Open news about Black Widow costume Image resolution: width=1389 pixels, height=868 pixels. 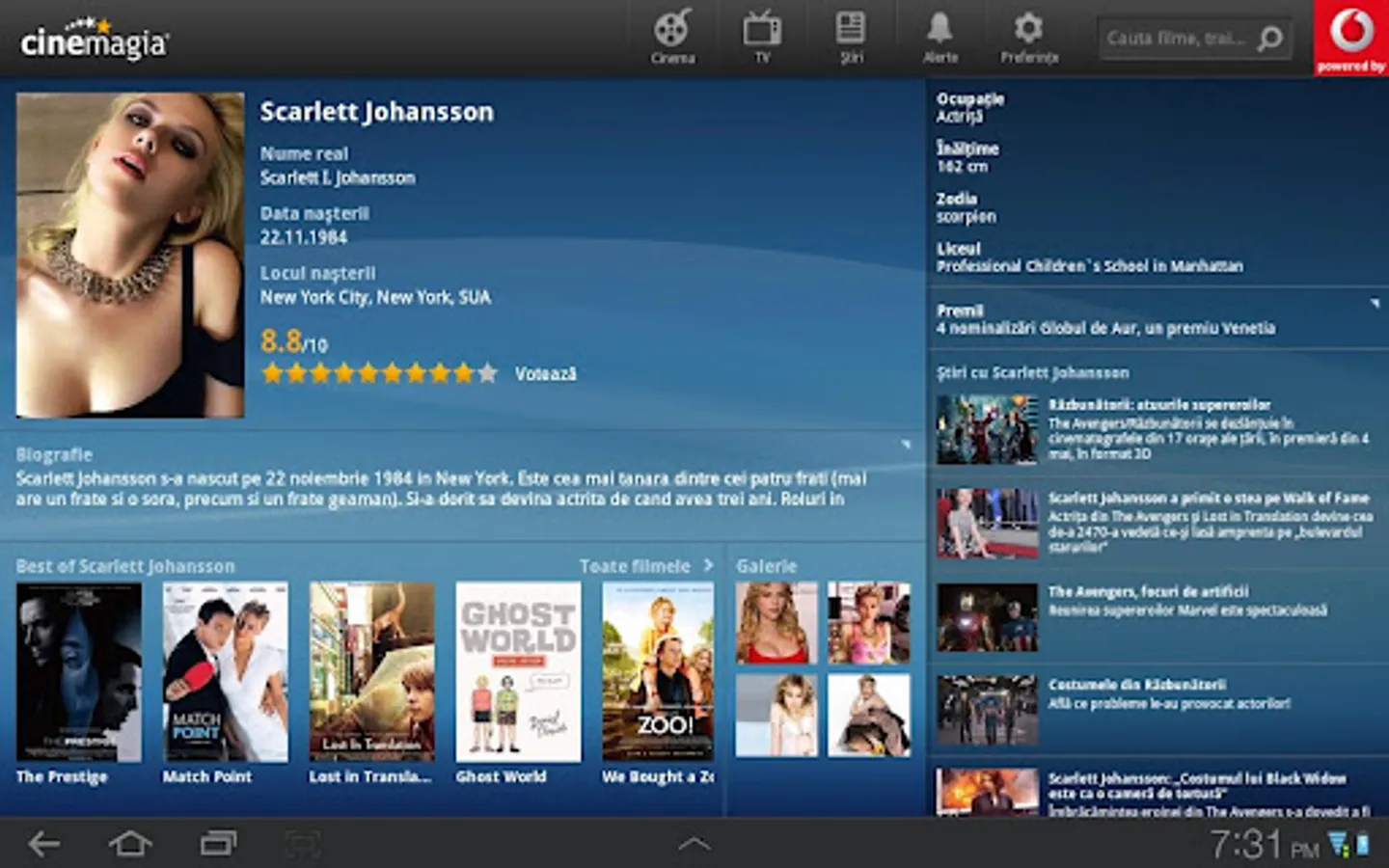click(1158, 792)
